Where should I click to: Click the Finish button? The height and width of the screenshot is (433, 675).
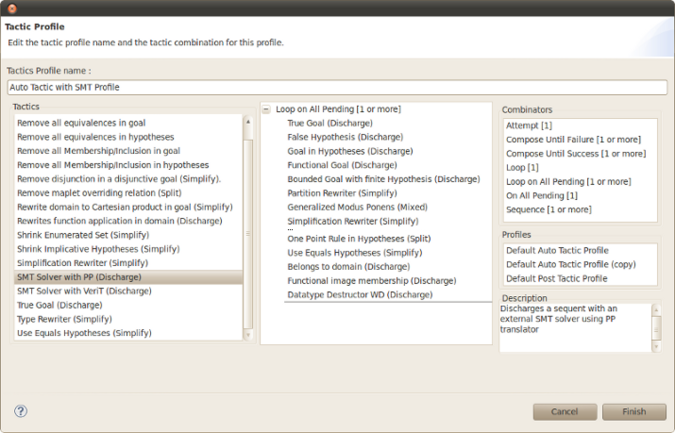(634, 411)
